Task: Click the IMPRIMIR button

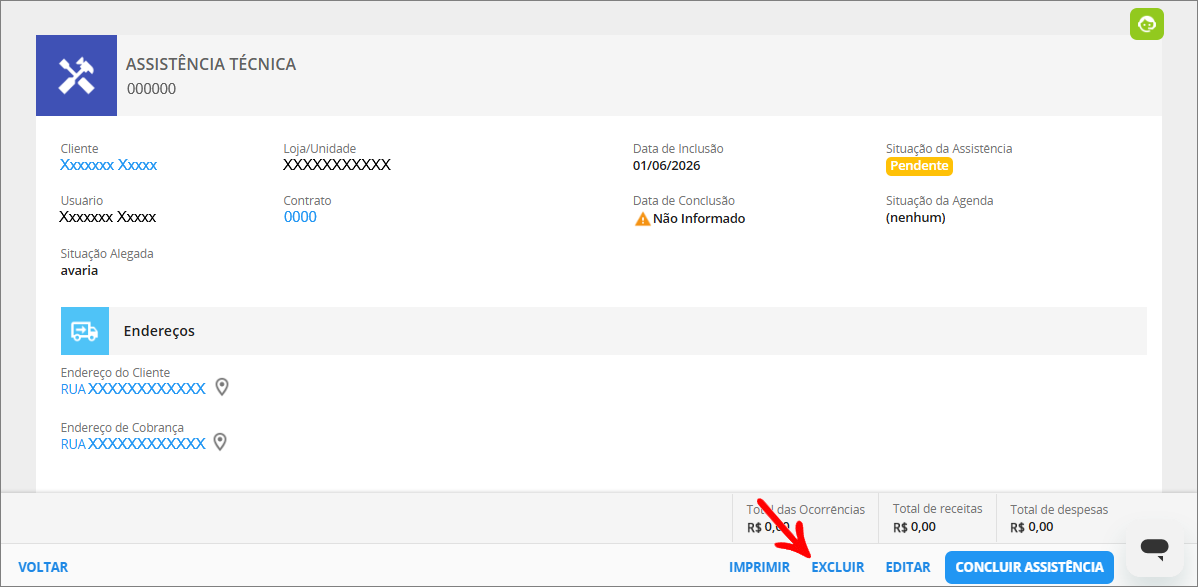Action: click(759, 567)
